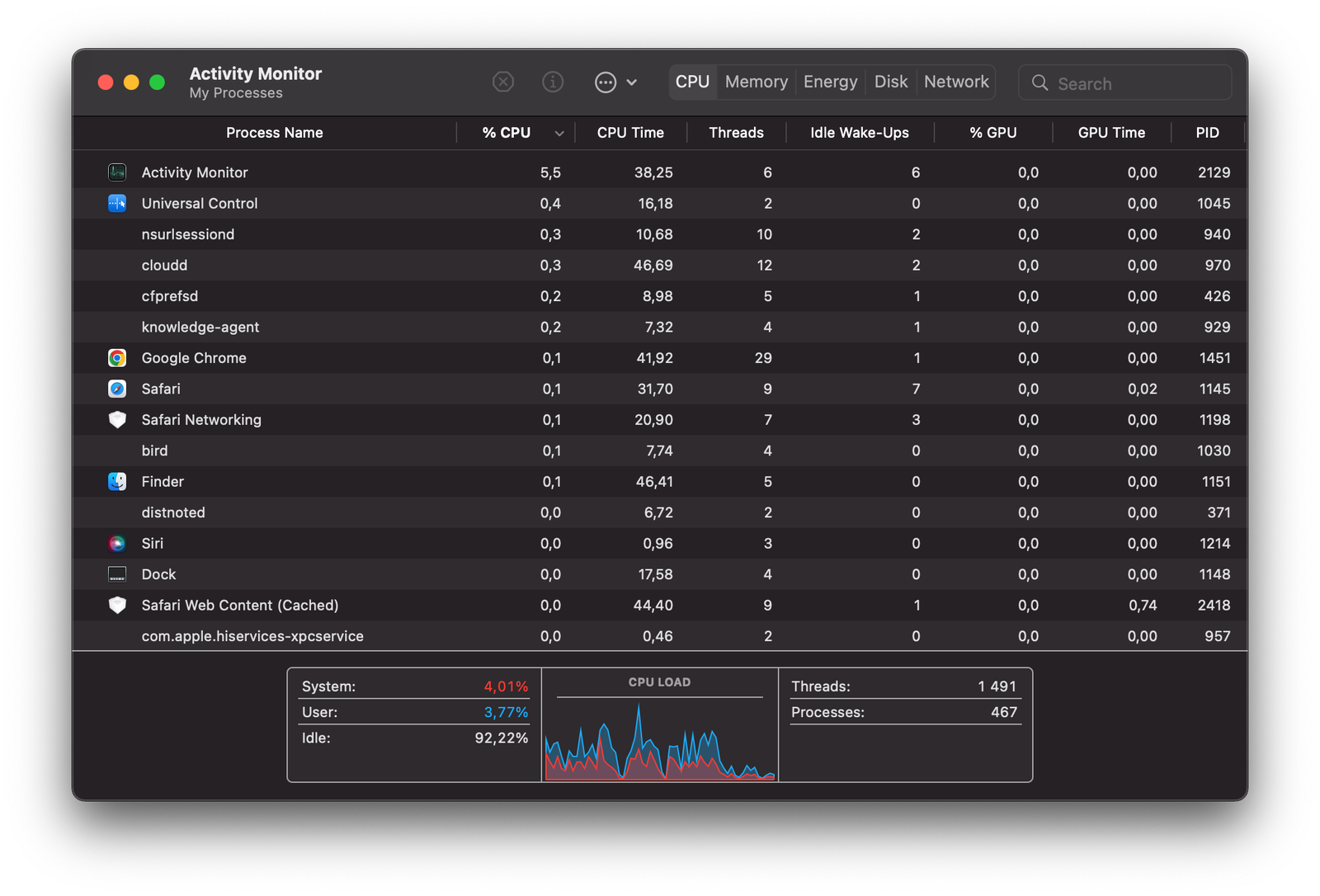This screenshot has width=1320, height=896.
Task: Select the Safari Networking process name
Action: pyautogui.click(x=201, y=420)
